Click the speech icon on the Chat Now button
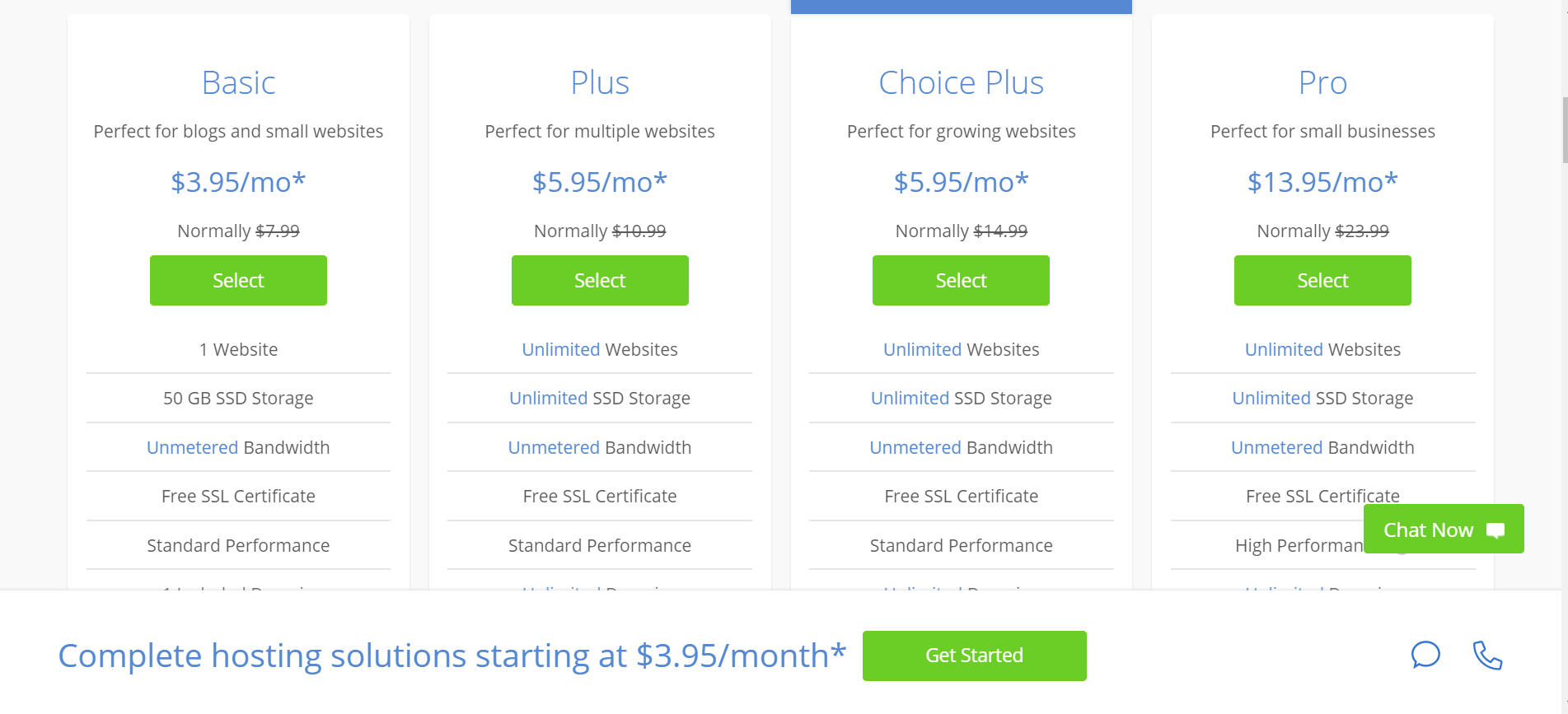Screen dimensions: 1568x714 1495,530
